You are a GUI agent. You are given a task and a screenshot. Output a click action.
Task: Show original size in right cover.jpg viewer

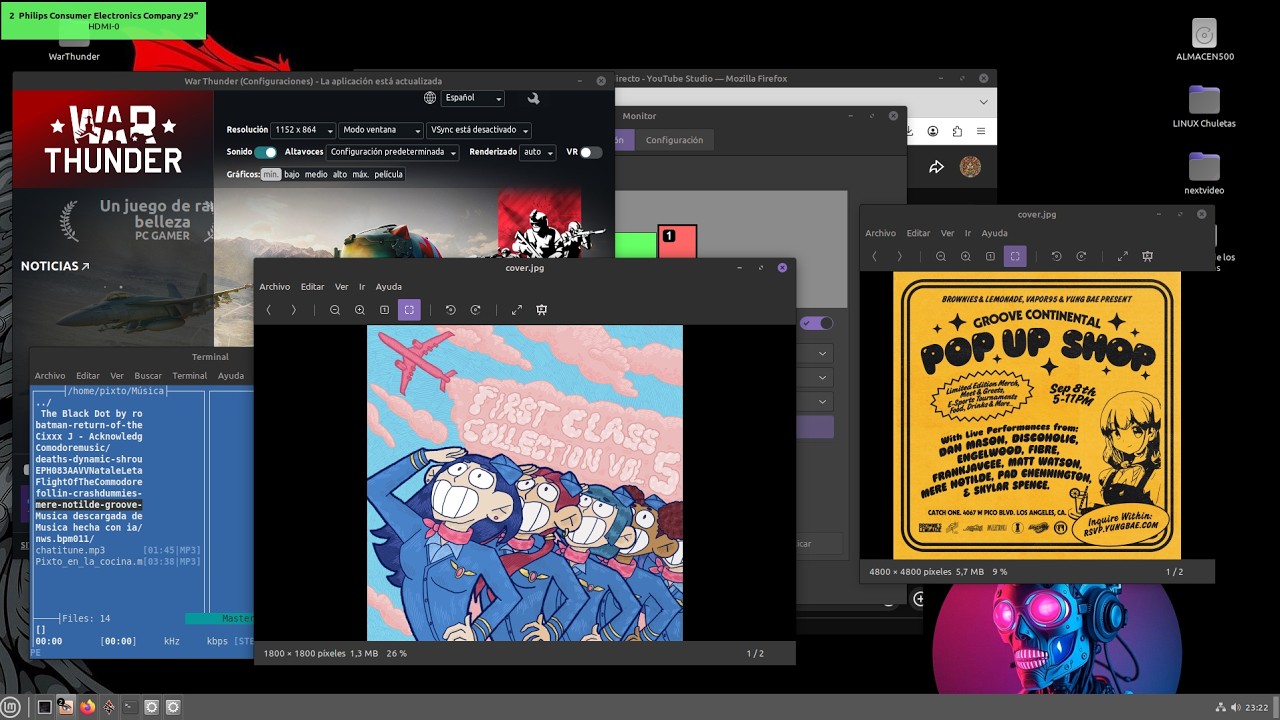click(990, 256)
